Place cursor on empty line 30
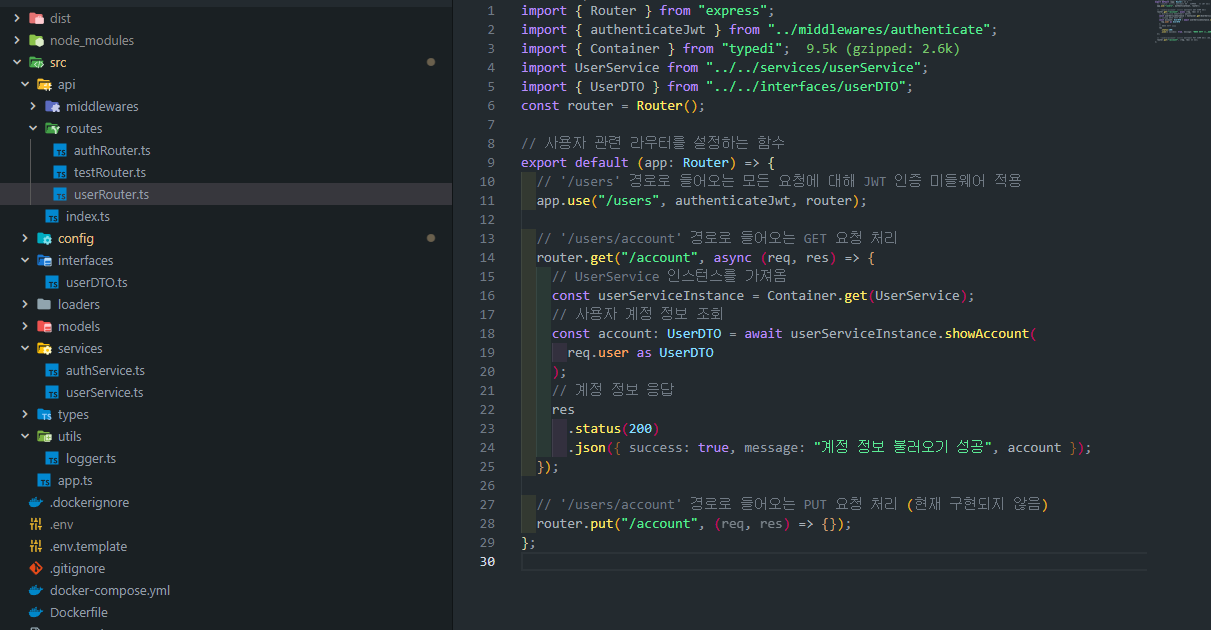1211x630 pixels. point(834,562)
